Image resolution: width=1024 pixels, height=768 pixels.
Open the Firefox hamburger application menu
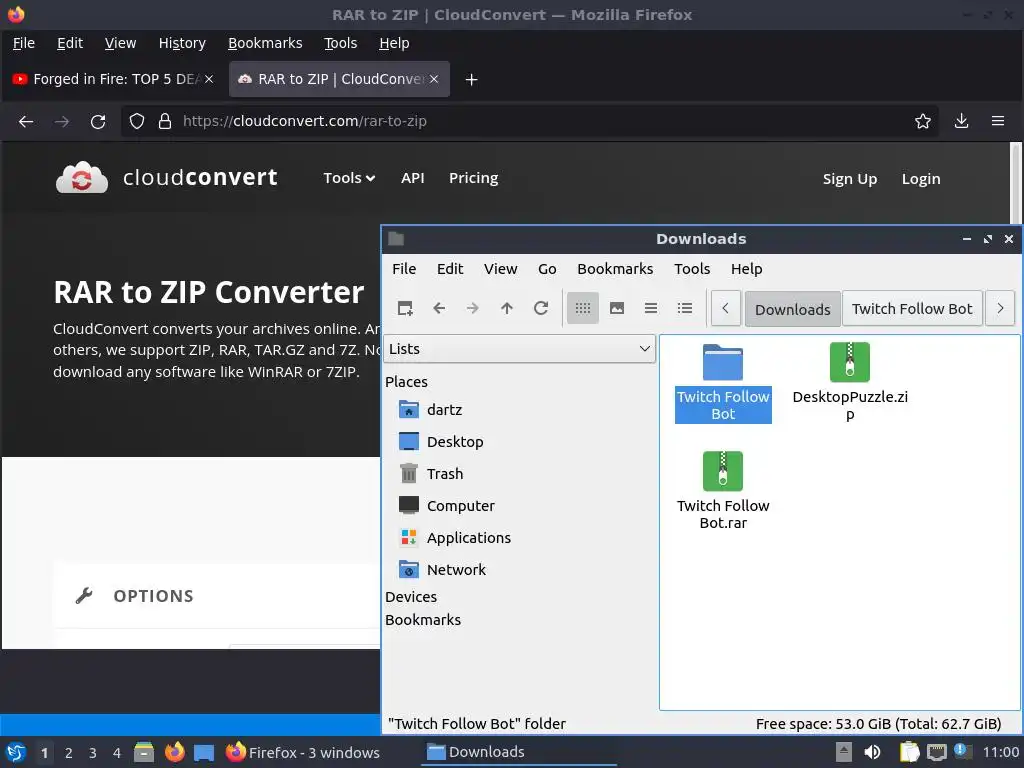(998, 121)
